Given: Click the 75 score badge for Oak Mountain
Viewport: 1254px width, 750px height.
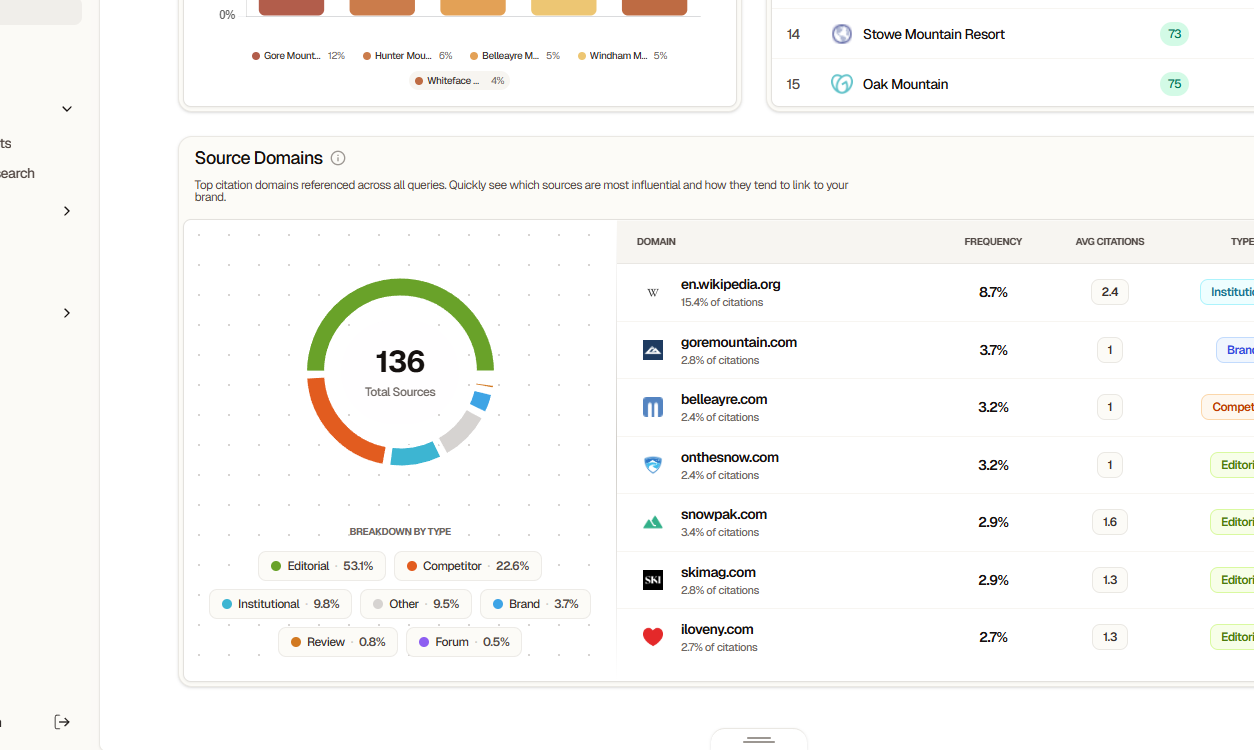Looking at the screenshot, I should tap(1174, 84).
